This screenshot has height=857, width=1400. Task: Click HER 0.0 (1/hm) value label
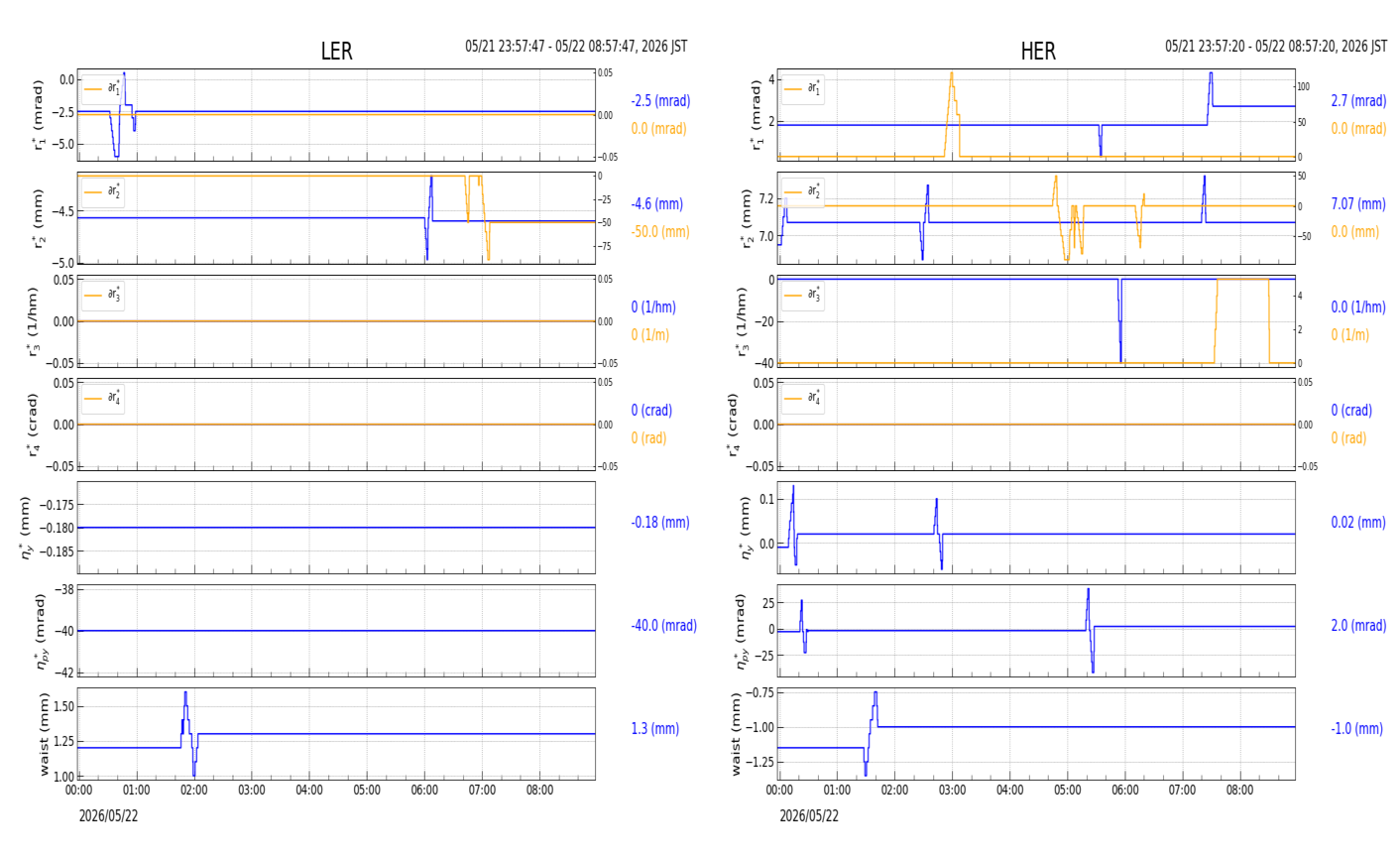coord(1357,307)
